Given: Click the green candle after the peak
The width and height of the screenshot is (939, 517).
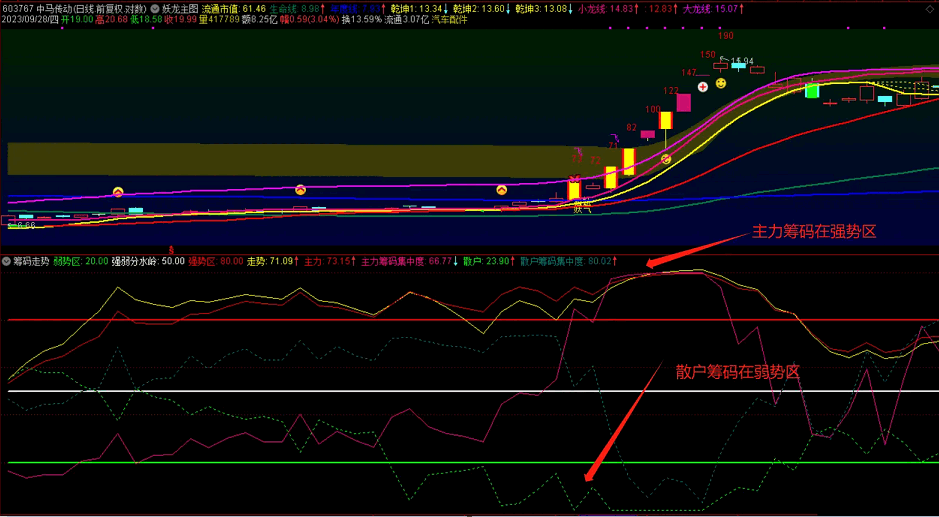Looking at the screenshot, I should 811,90.
